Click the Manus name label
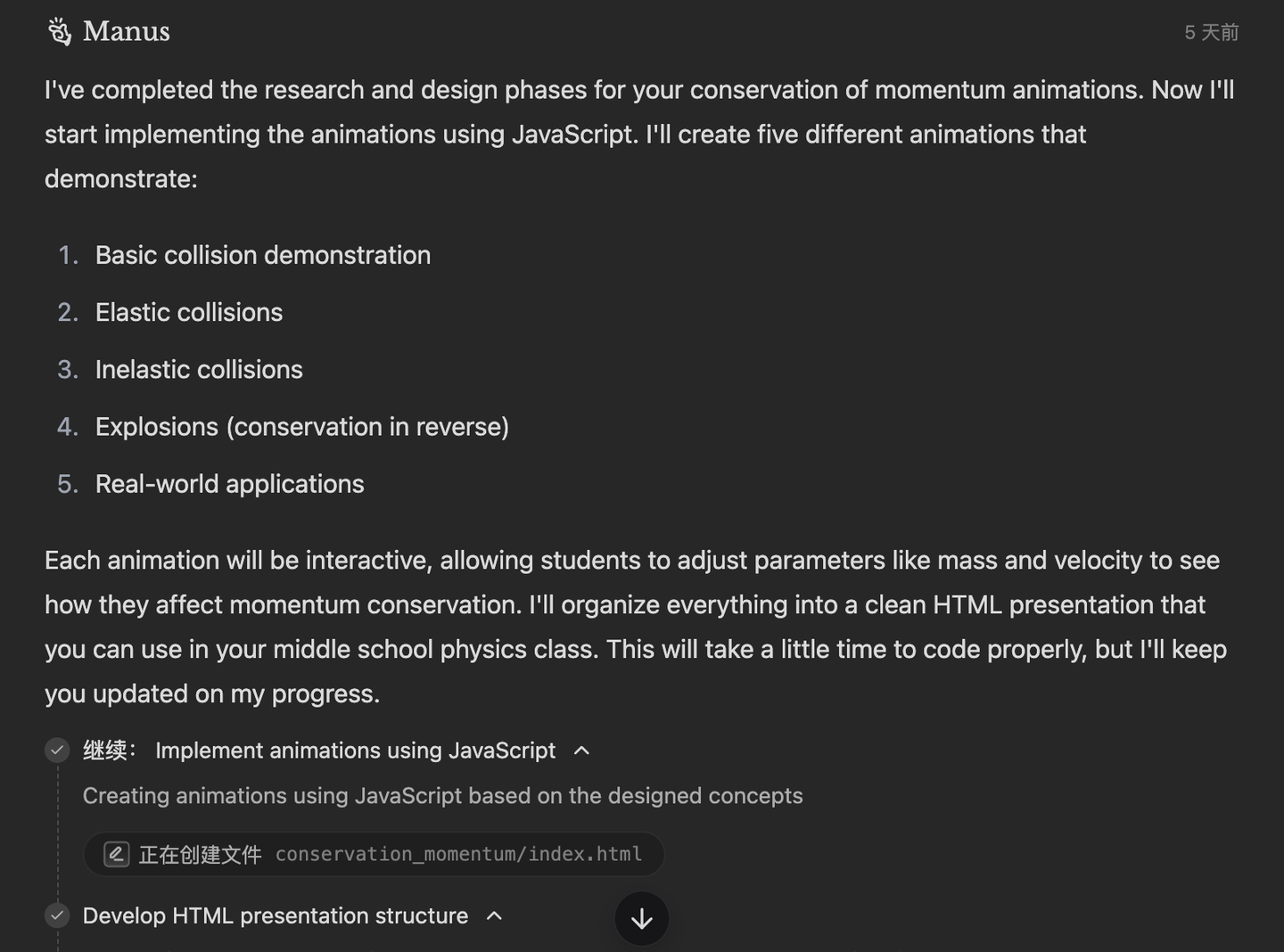This screenshot has height=952, width=1284. [x=126, y=32]
